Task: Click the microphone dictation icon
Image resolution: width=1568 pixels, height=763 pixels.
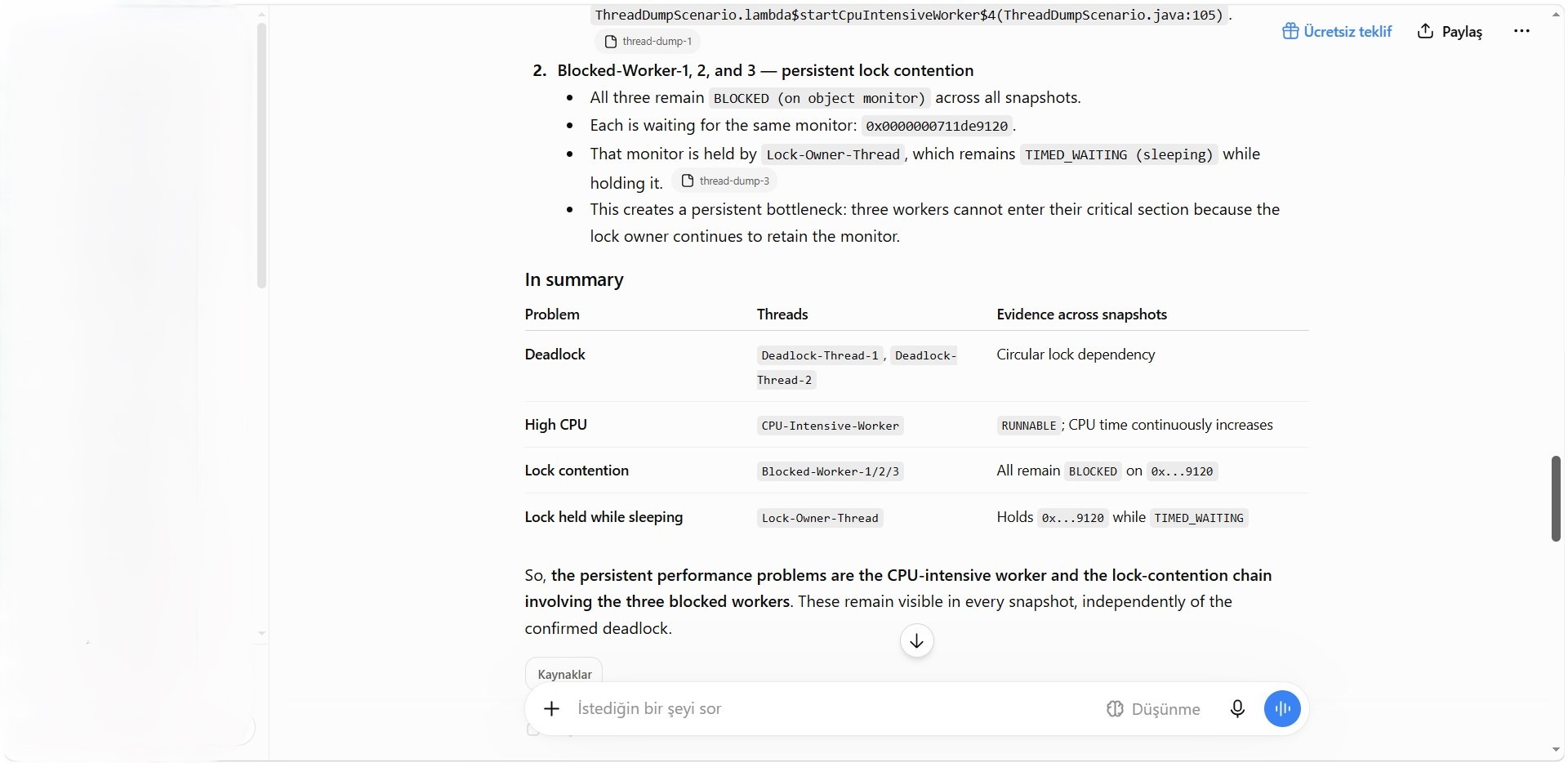Action: coord(1237,709)
